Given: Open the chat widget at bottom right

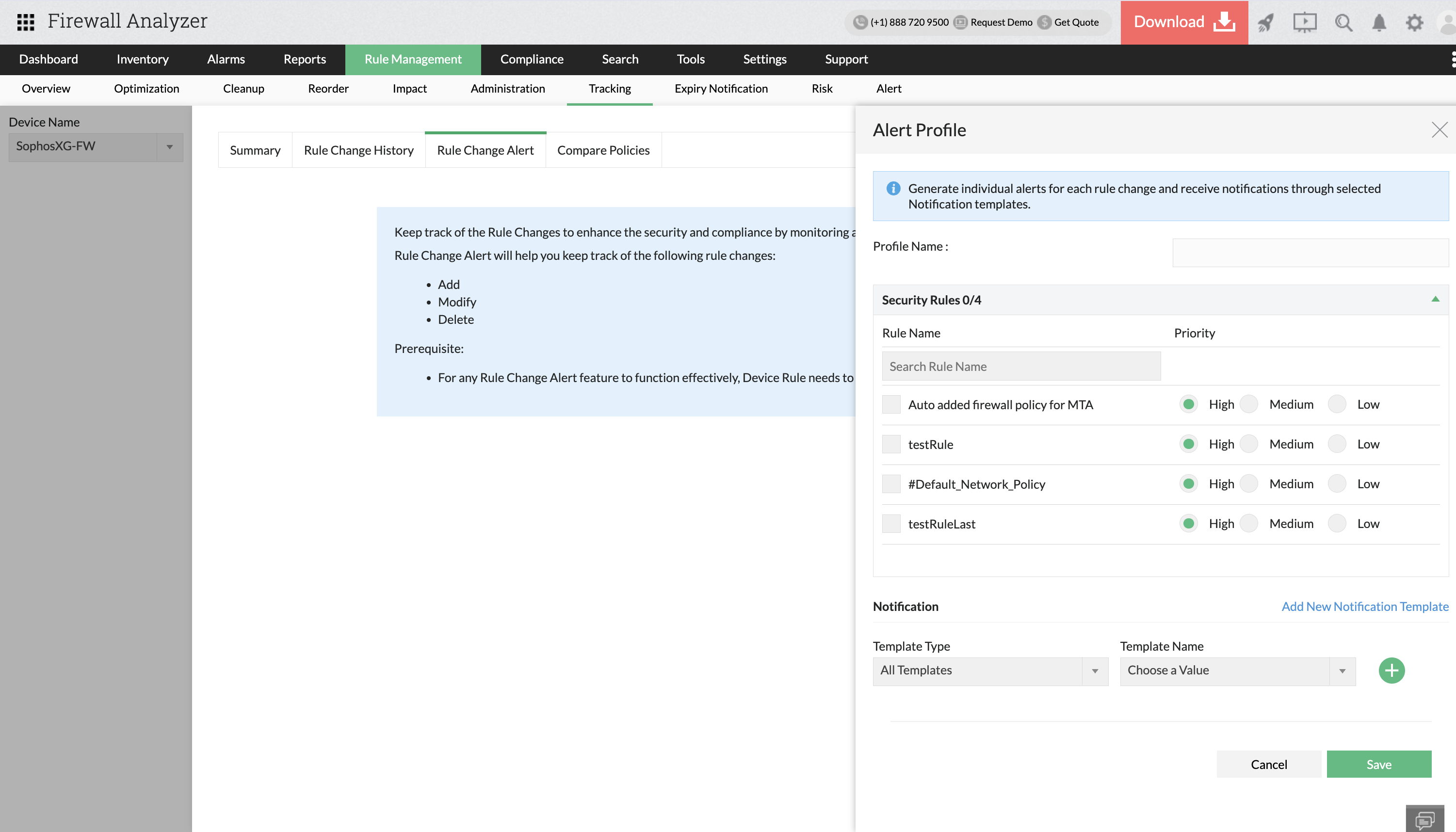Looking at the screenshot, I should click(x=1425, y=818).
